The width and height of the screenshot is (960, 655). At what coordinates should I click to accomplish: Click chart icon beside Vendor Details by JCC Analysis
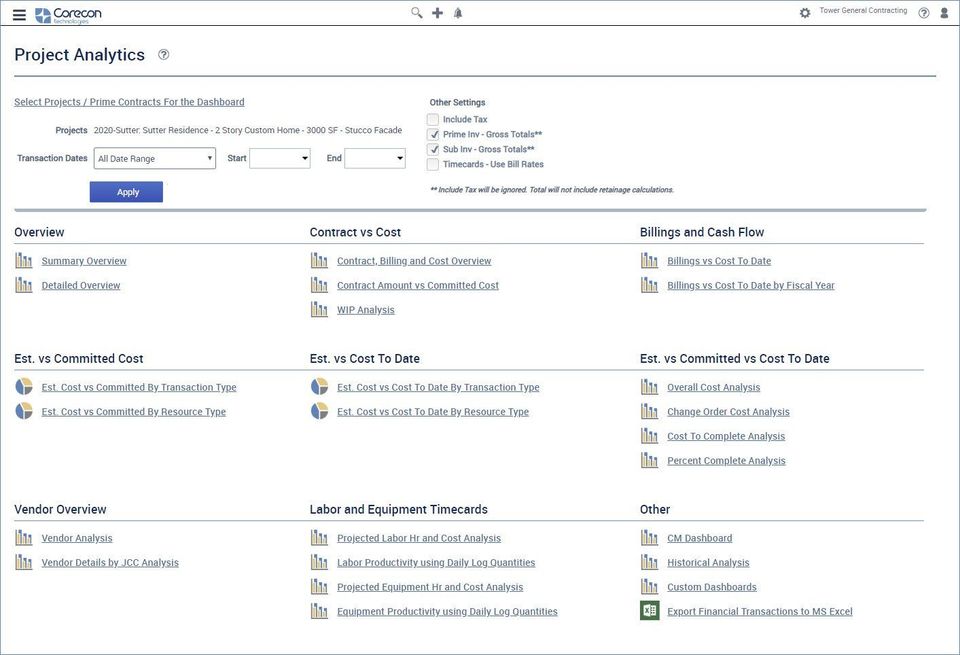(24, 562)
